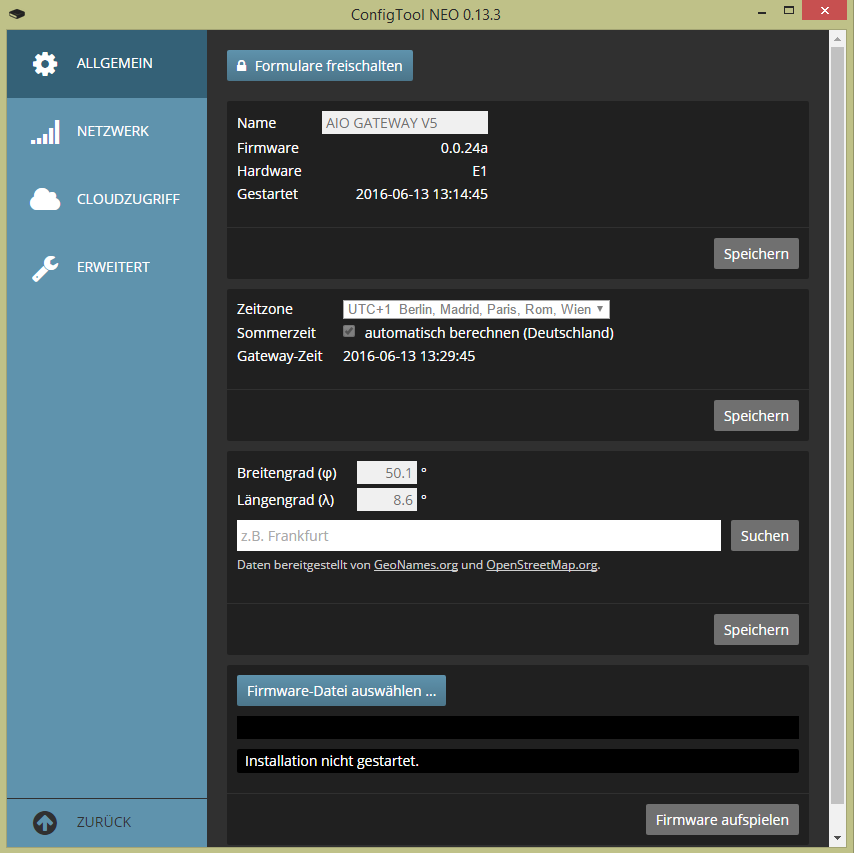Click the vertical scrollbar down arrow
Screen dimensions: 854x853
(x=838, y=837)
